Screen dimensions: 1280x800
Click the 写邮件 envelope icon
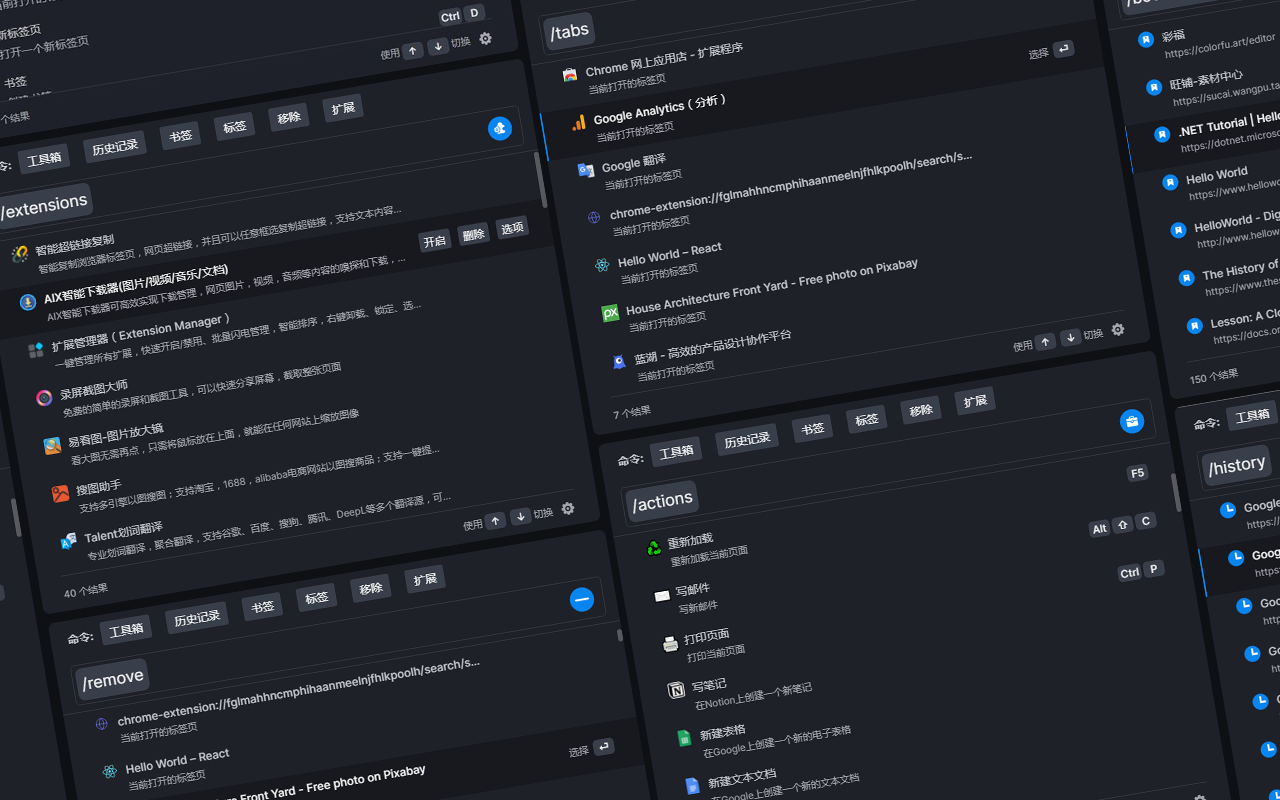[x=661, y=596]
